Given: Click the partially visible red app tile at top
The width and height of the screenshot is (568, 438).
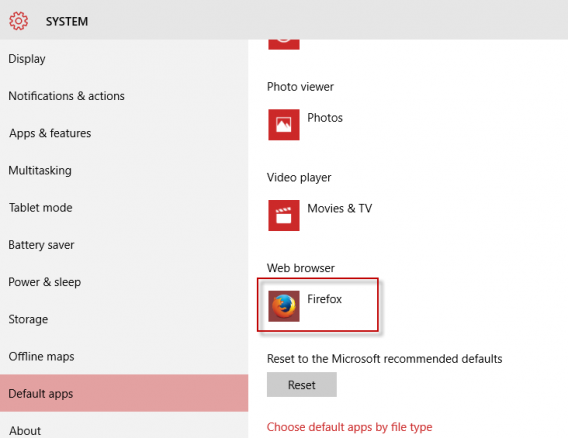Looking at the screenshot, I should click(x=284, y=44).
